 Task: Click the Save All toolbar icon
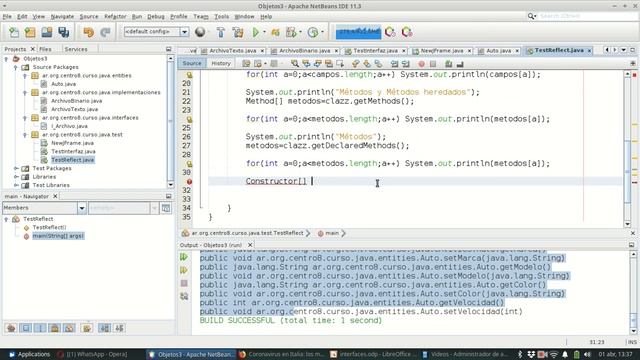click(64, 32)
